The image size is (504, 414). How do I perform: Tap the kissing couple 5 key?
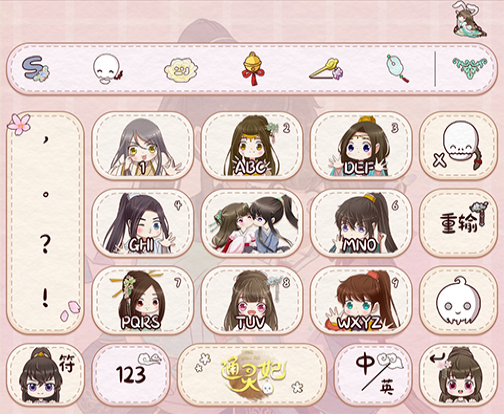pos(252,223)
